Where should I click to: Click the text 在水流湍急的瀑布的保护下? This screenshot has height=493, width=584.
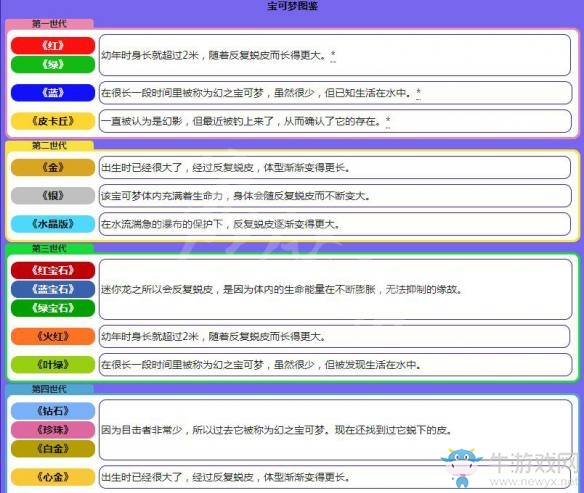tap(162, 224)
